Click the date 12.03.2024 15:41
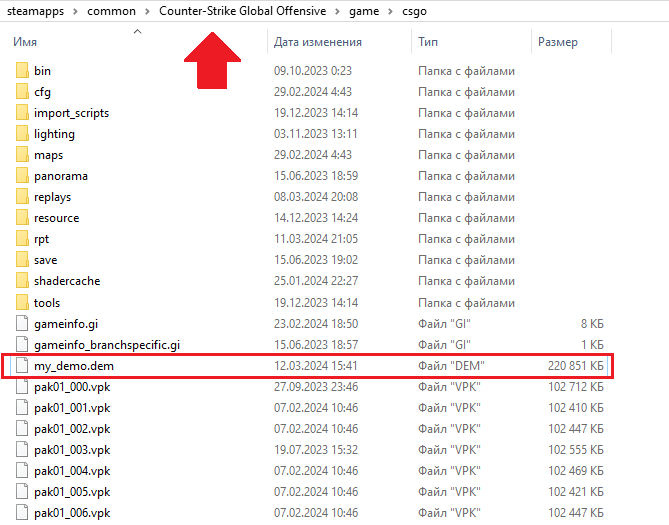Viewport: 669px width, 525px height. point(316,366)
